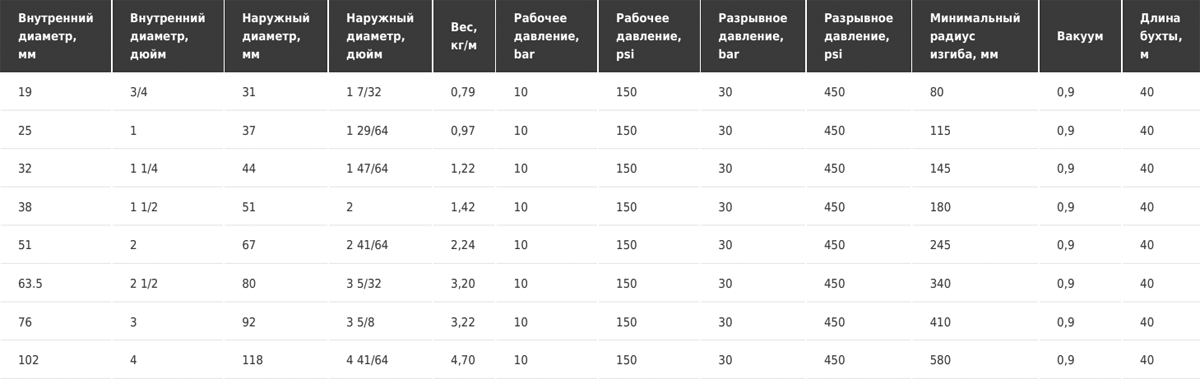Viewport: 1200px width, 379px height.
Task: Select the bend radius cell '580'
Action: (939, 360)
